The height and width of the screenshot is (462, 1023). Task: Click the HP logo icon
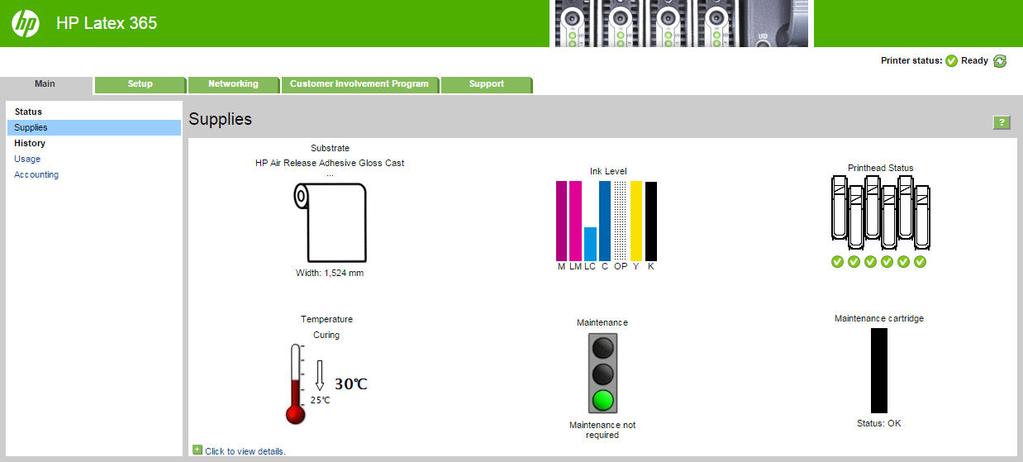(x=25, y=24)
